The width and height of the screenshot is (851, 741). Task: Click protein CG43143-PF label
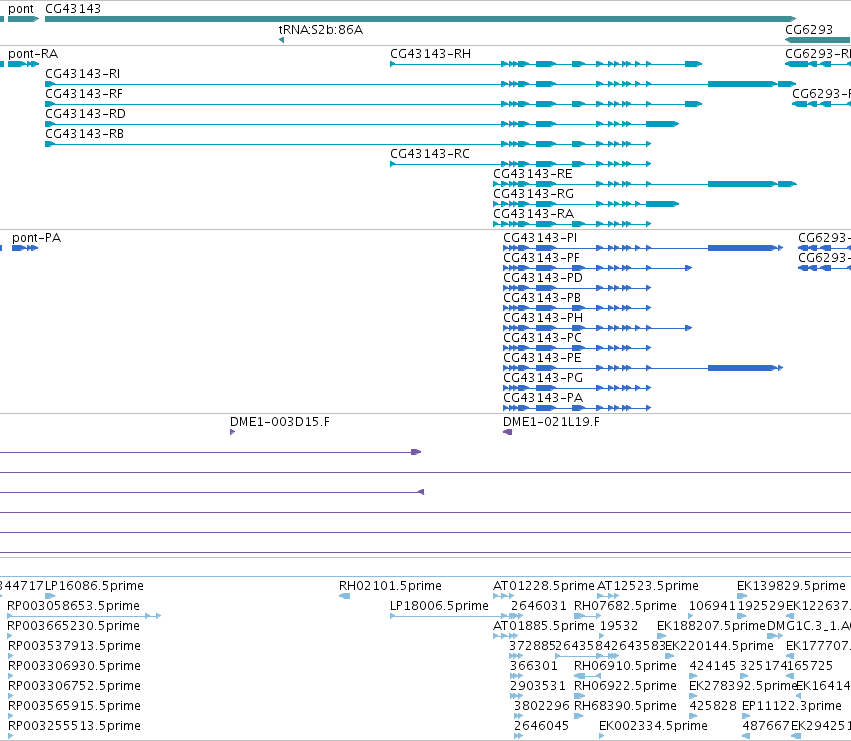(x=542, y=258)
